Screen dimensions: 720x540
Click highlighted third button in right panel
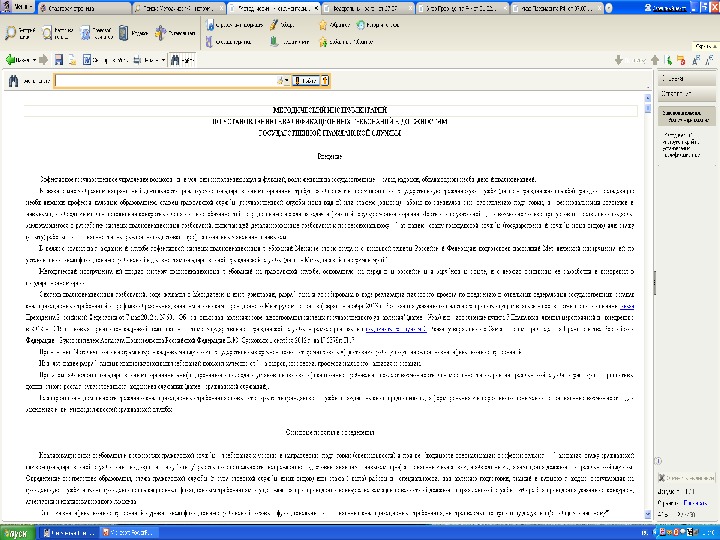pos(686,116)
